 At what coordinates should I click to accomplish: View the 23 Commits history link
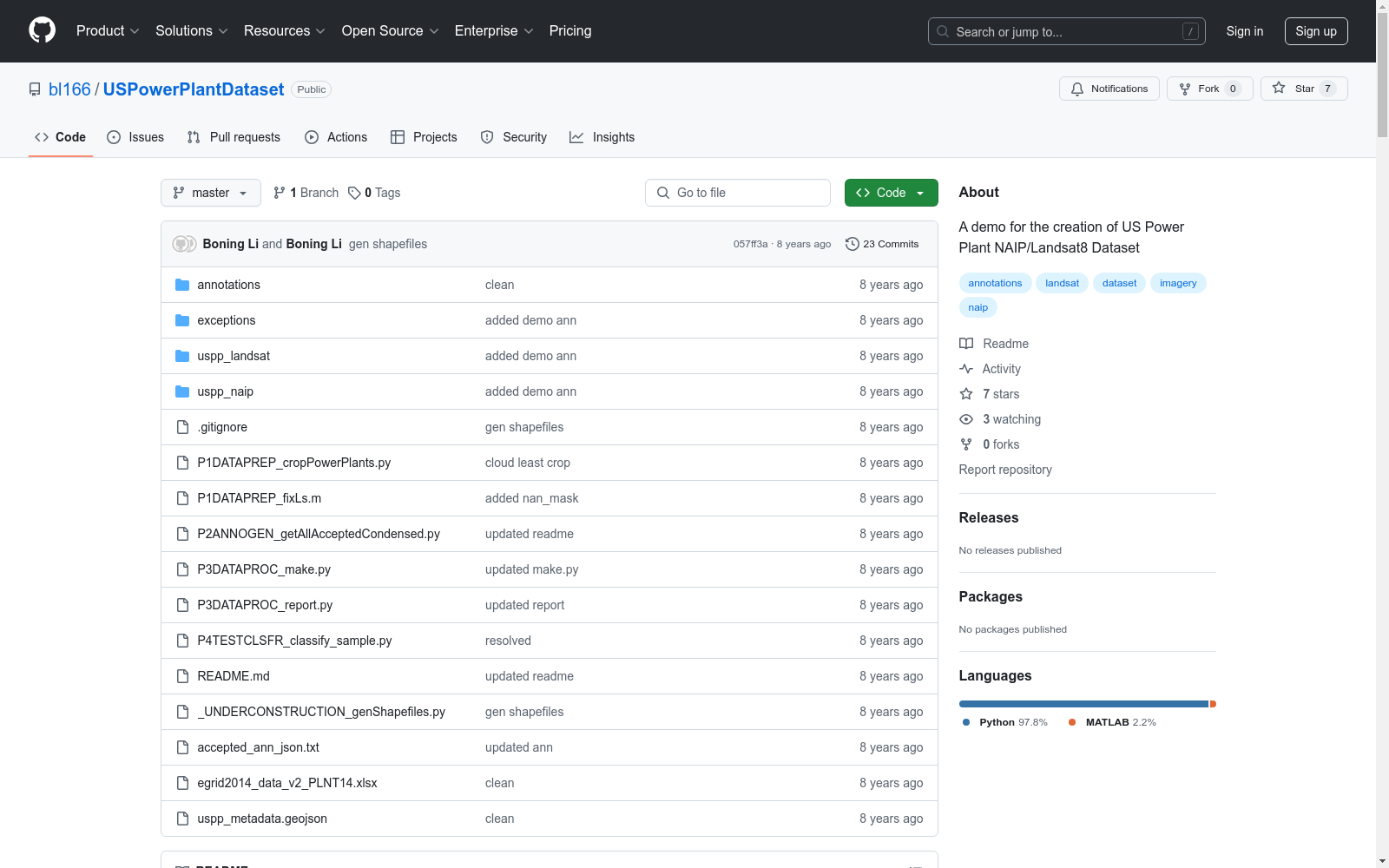[882, 244]
